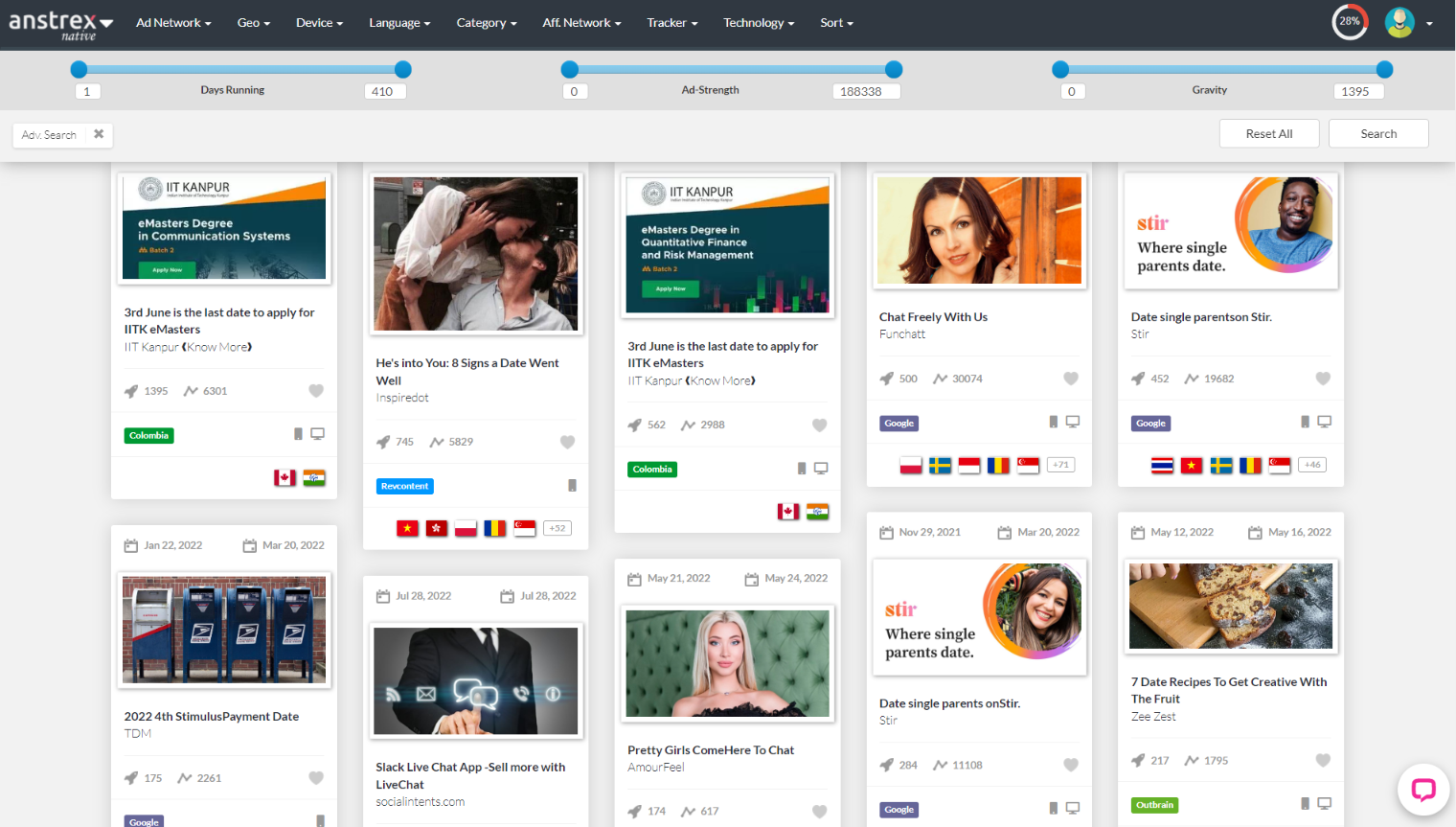
Task: Show +71 more countries on Funchatt ad
Action: [1060, 465]
